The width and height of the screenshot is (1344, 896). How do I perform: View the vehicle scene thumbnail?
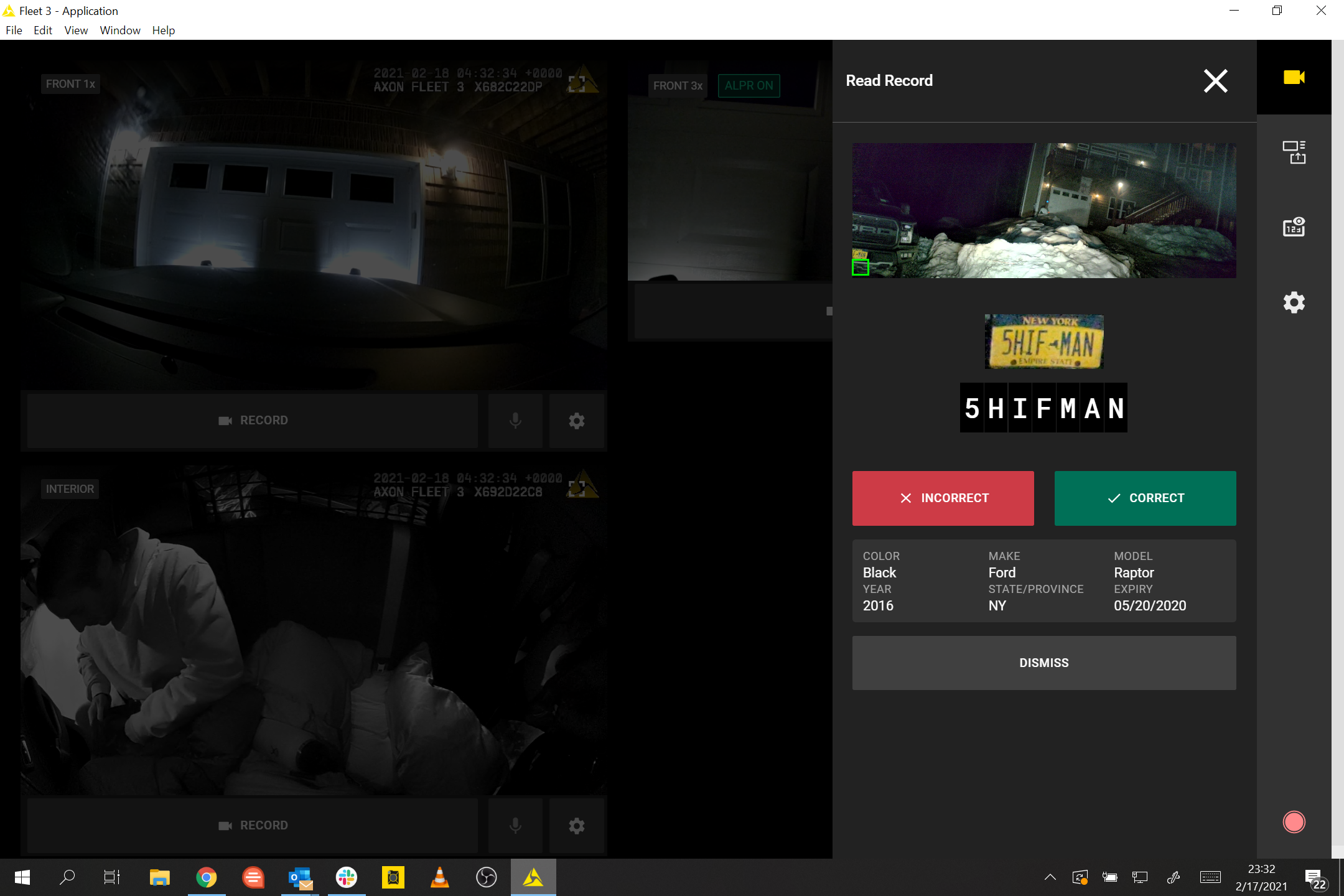(1043, 210)
